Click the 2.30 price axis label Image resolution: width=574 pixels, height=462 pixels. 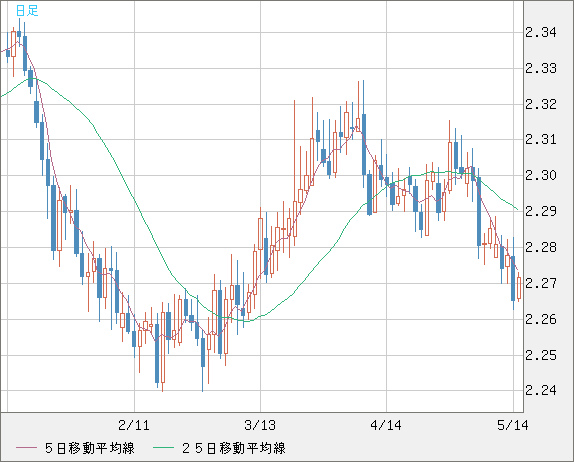[x=541, y=175]
